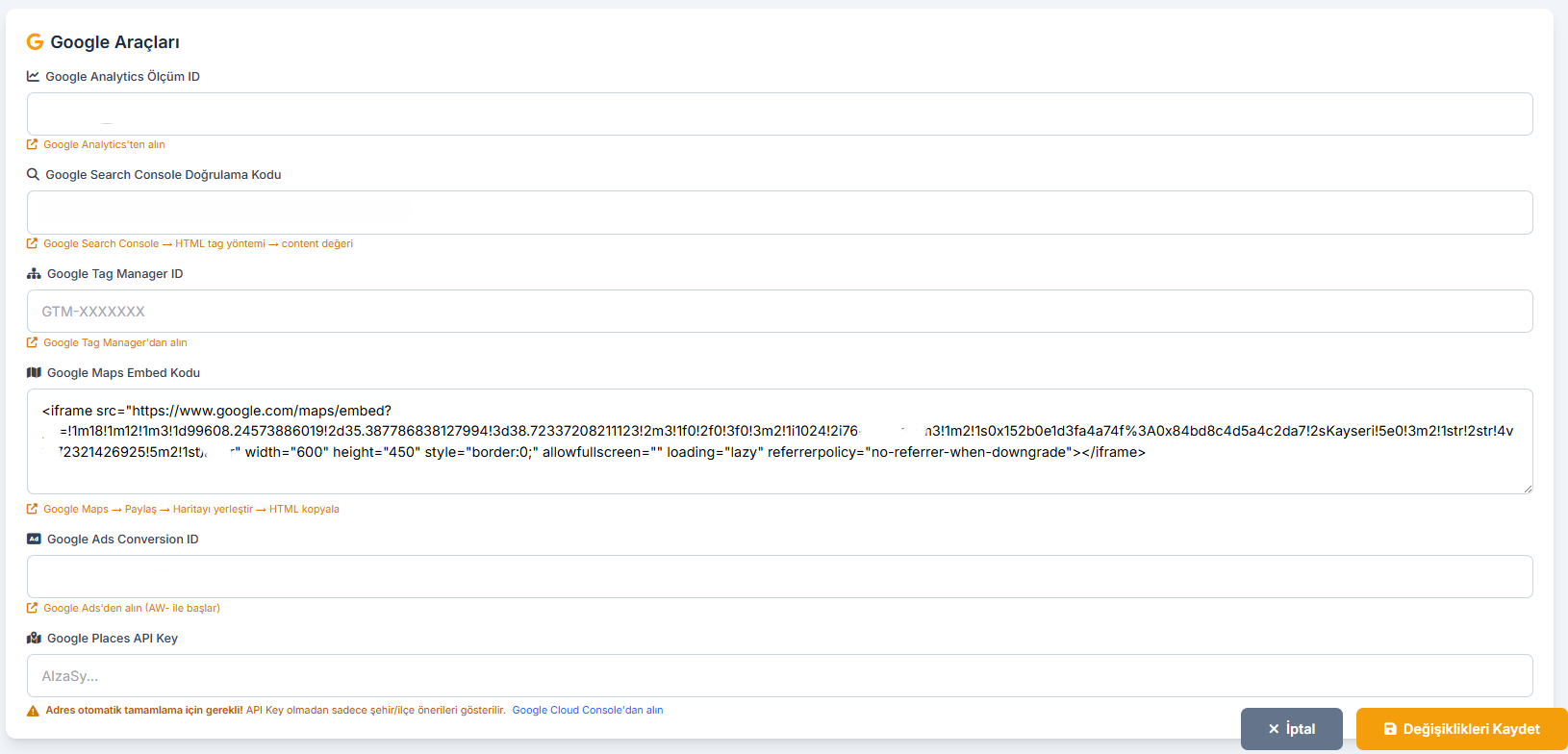Screen dimensions: 1568x754
Task: Click the warning triangle icon near address notice
Action: point(33,711)
